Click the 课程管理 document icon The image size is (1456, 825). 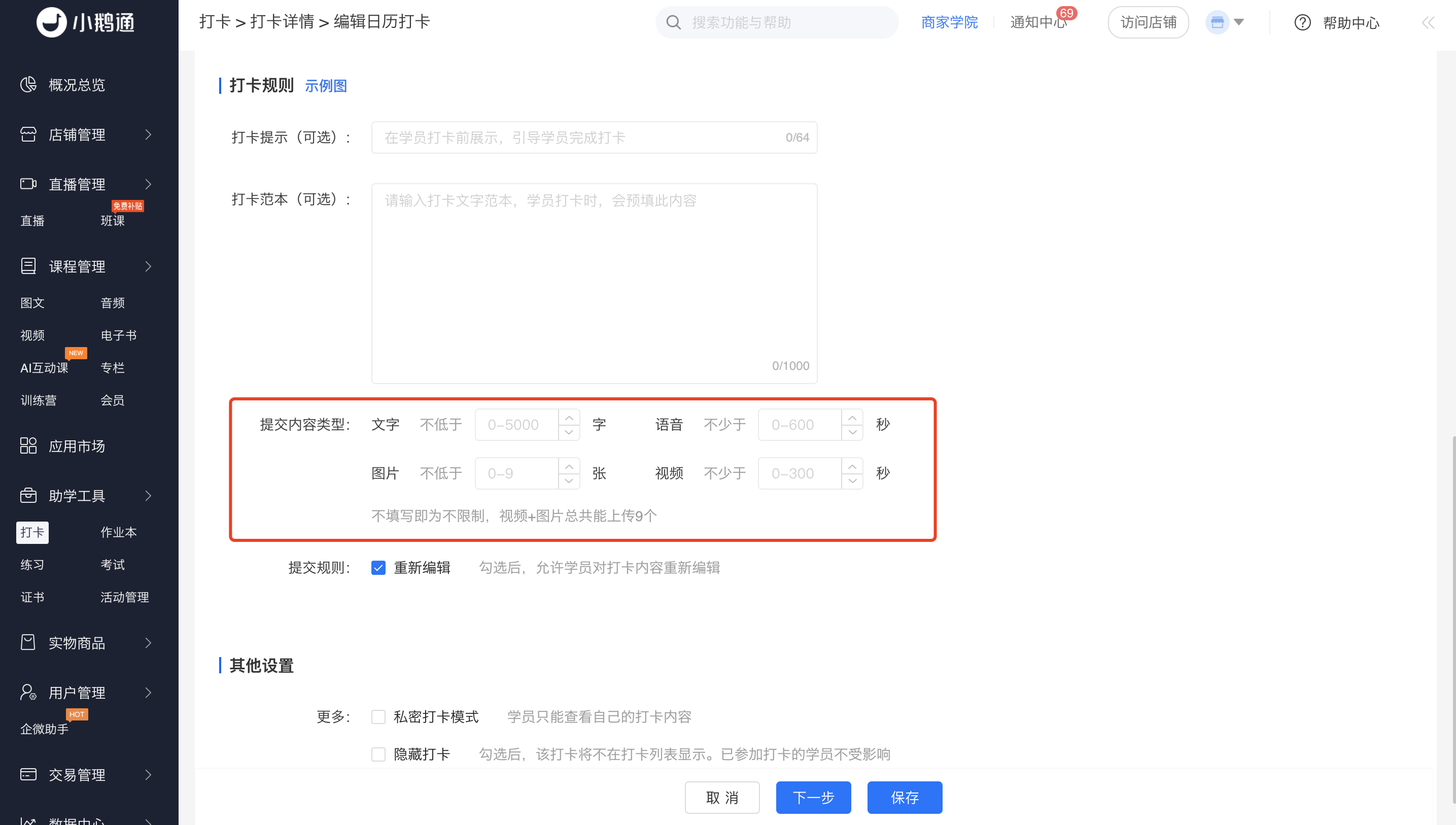click(28, 266)
